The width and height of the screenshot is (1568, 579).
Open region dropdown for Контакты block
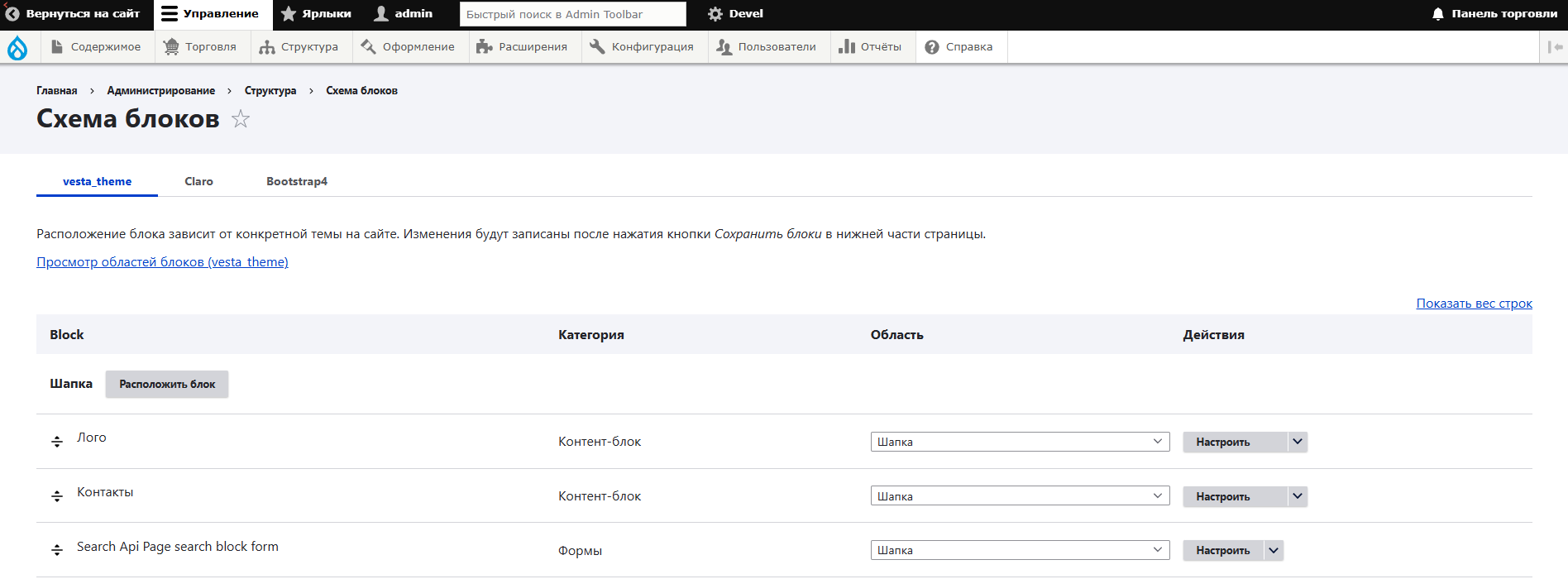click(x=1020, y=495)
